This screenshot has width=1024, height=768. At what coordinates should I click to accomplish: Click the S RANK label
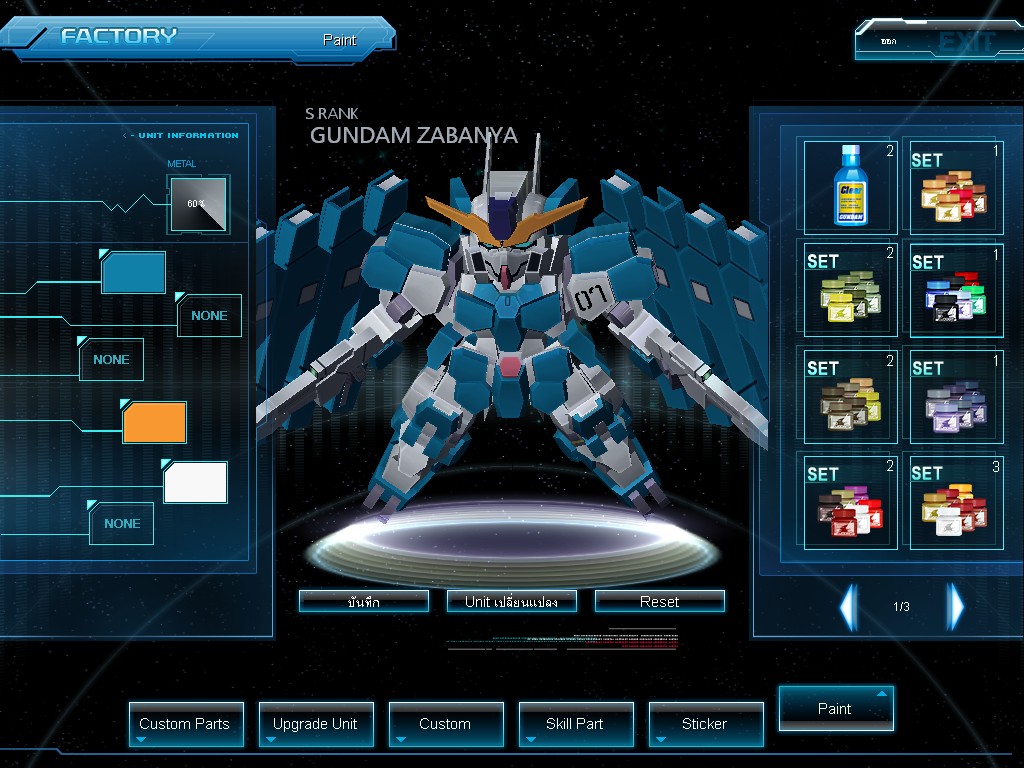332,114
